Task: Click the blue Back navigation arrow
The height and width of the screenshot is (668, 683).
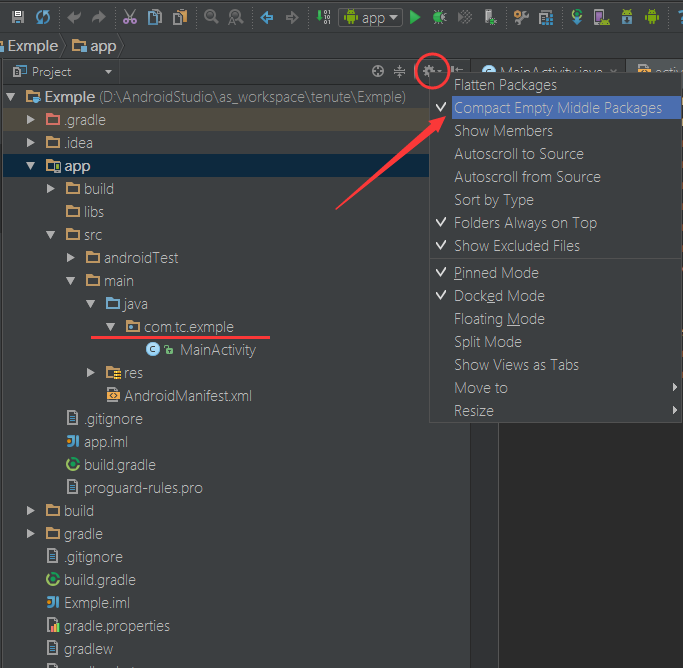Action: pyautogui.click(x=267, y=17)
